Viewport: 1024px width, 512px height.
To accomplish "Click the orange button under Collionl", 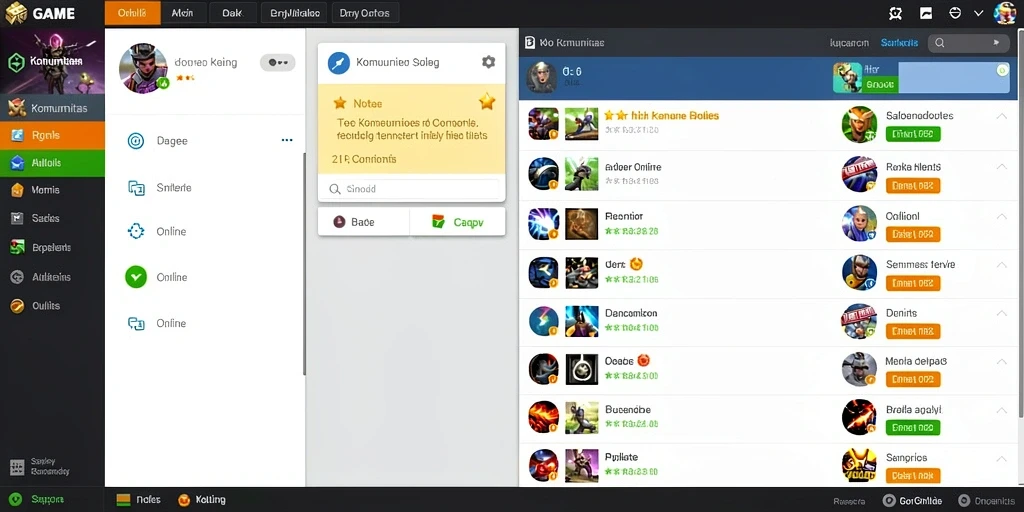I will coord(912,234).
